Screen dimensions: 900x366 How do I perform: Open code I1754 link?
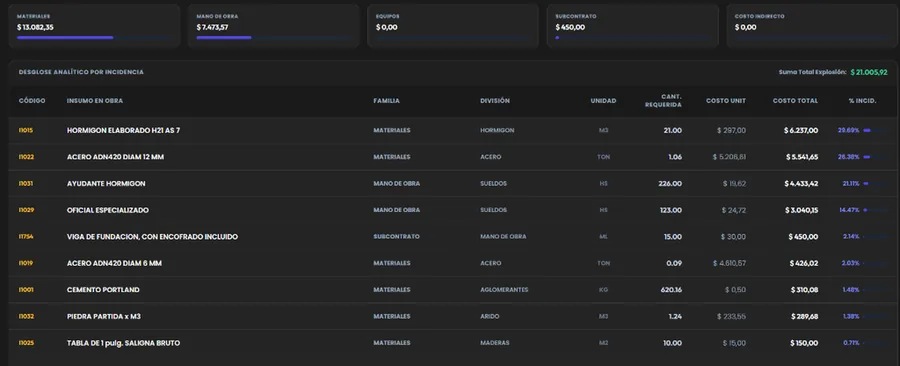26,236
